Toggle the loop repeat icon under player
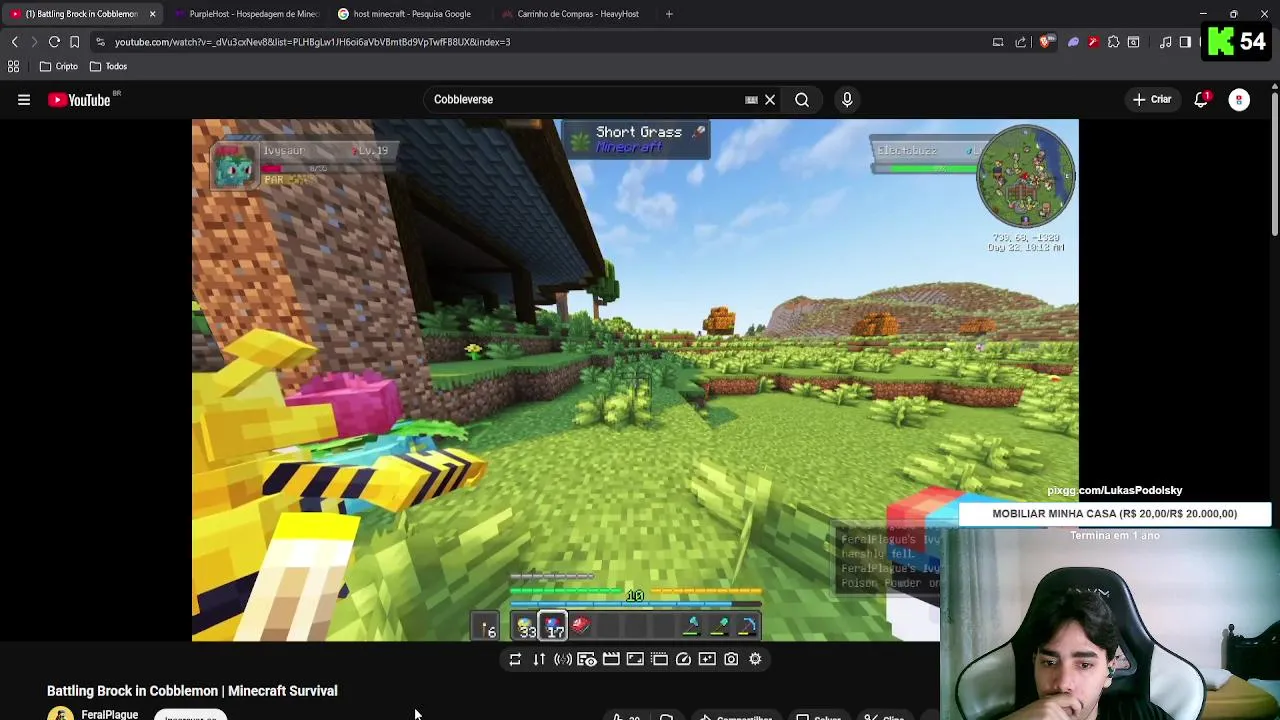This screenshot has height=720, width=1280. pyautogui.click(x=515, y=659)
